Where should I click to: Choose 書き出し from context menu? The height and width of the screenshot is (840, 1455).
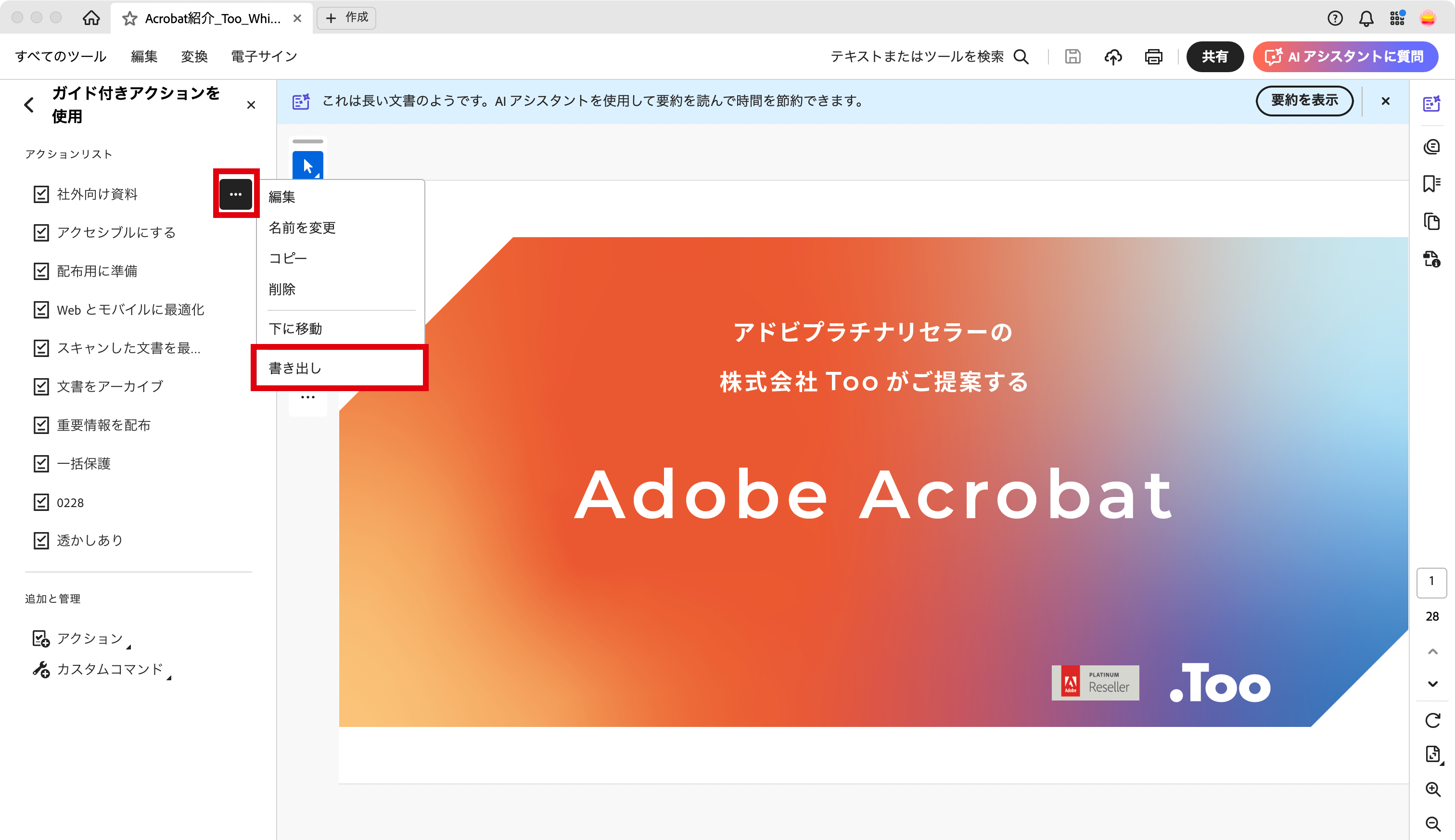tap(295, 368)
